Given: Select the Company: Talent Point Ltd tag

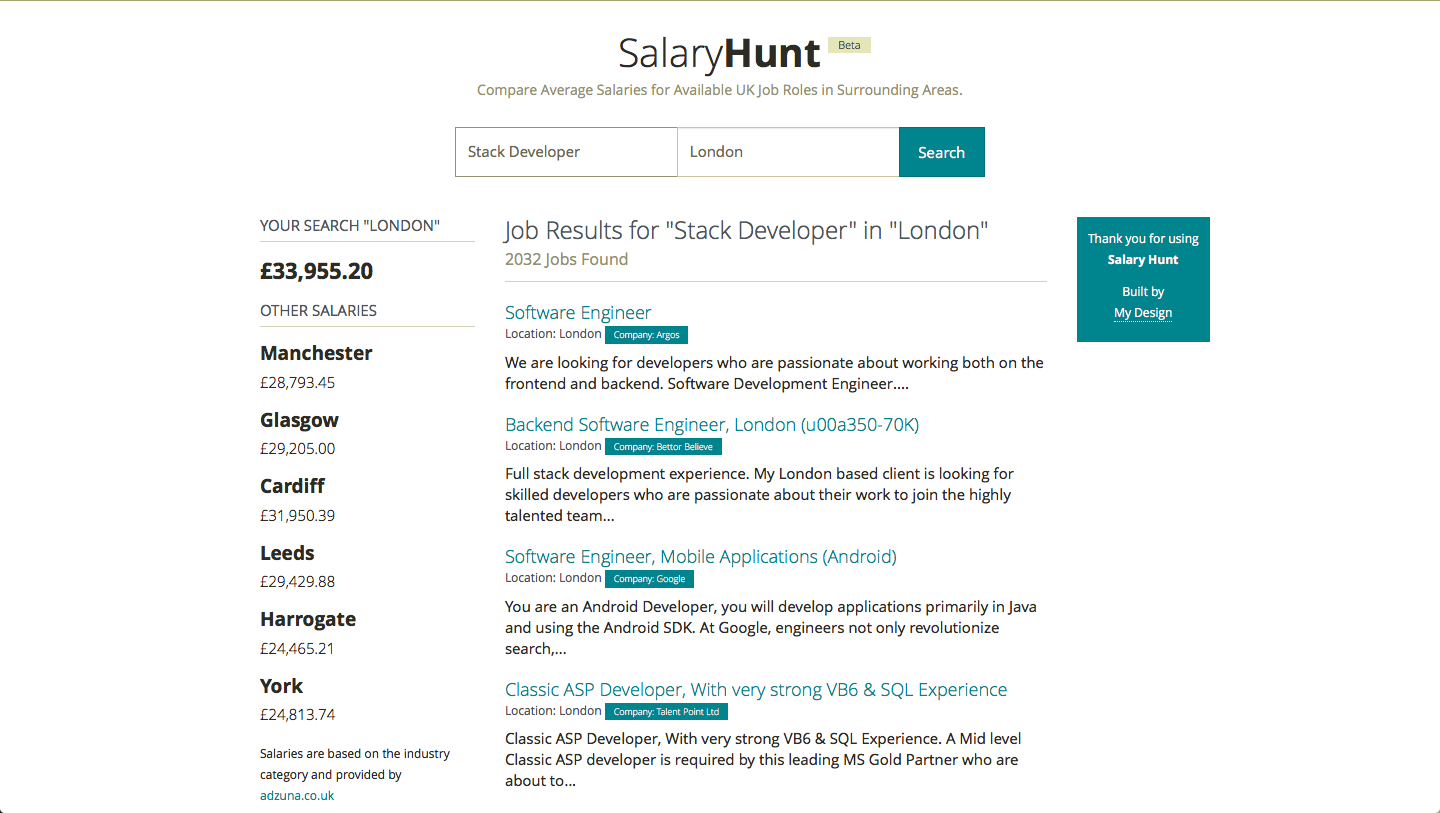Looking at the screenshot, I should point(666,711).
